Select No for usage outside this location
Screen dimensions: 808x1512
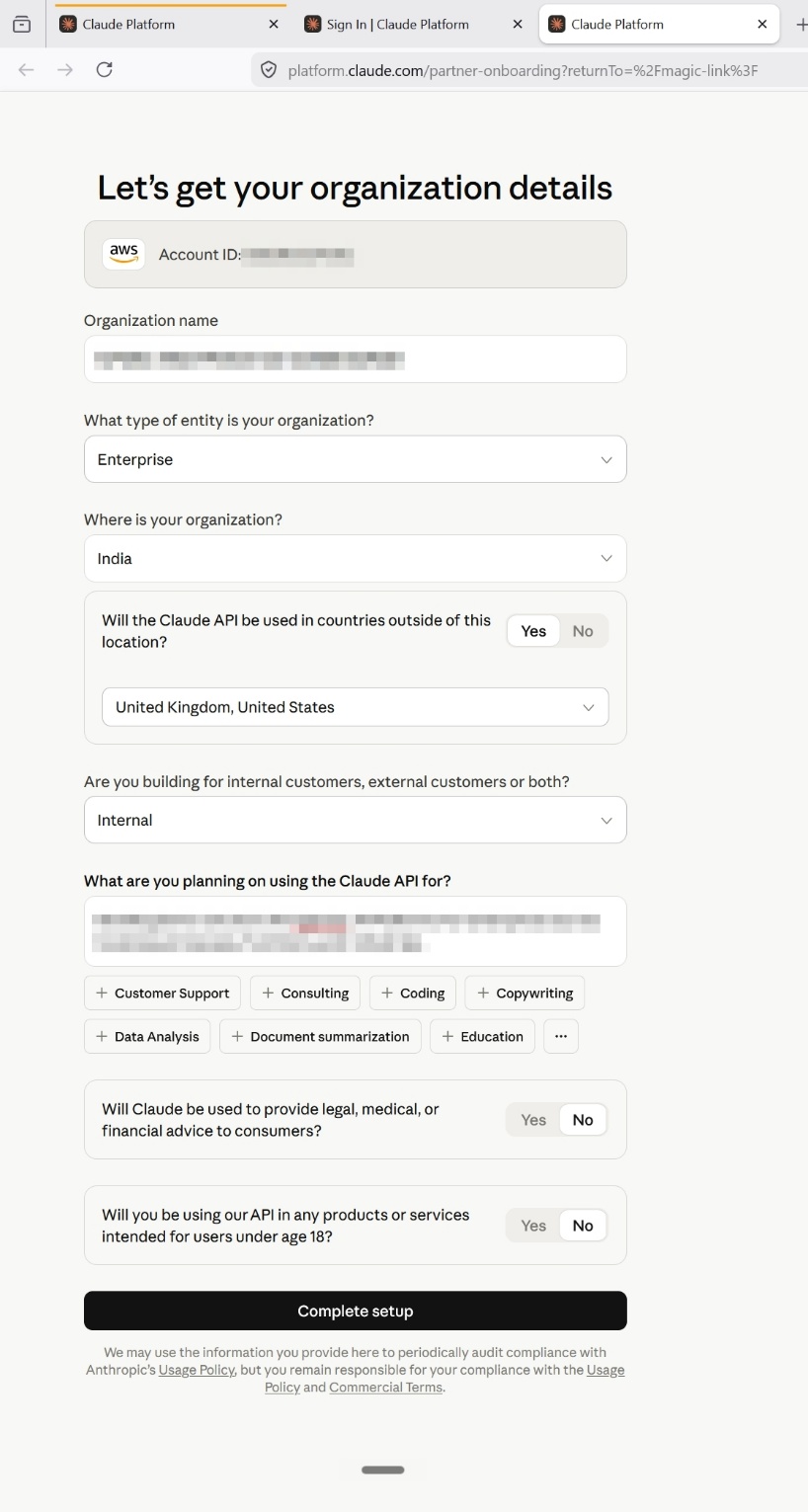point(583,631)
